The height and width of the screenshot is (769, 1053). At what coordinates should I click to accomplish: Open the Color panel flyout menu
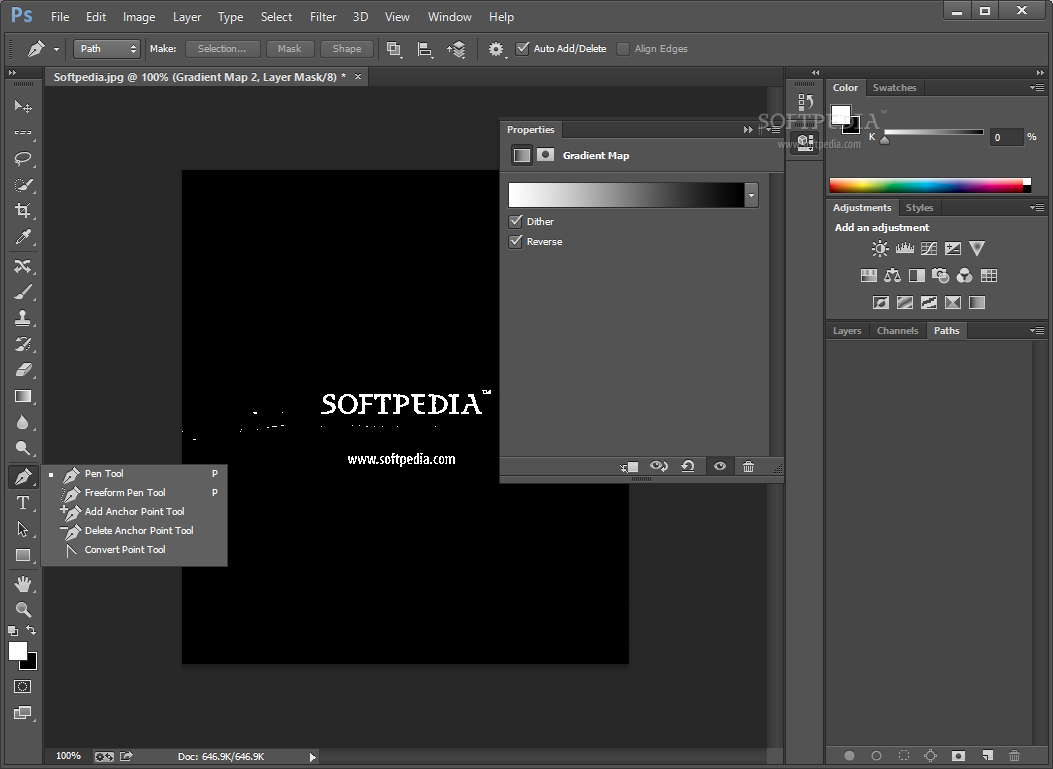[1037, 87]
